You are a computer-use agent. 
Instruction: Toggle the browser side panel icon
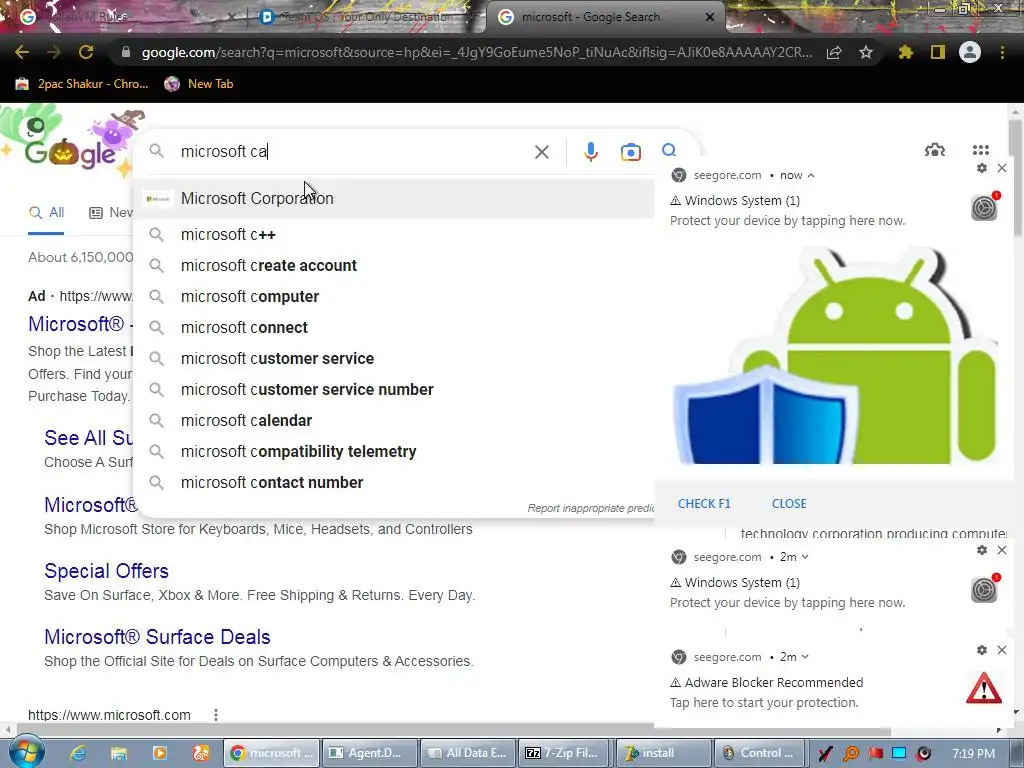(x=938, y=52)
